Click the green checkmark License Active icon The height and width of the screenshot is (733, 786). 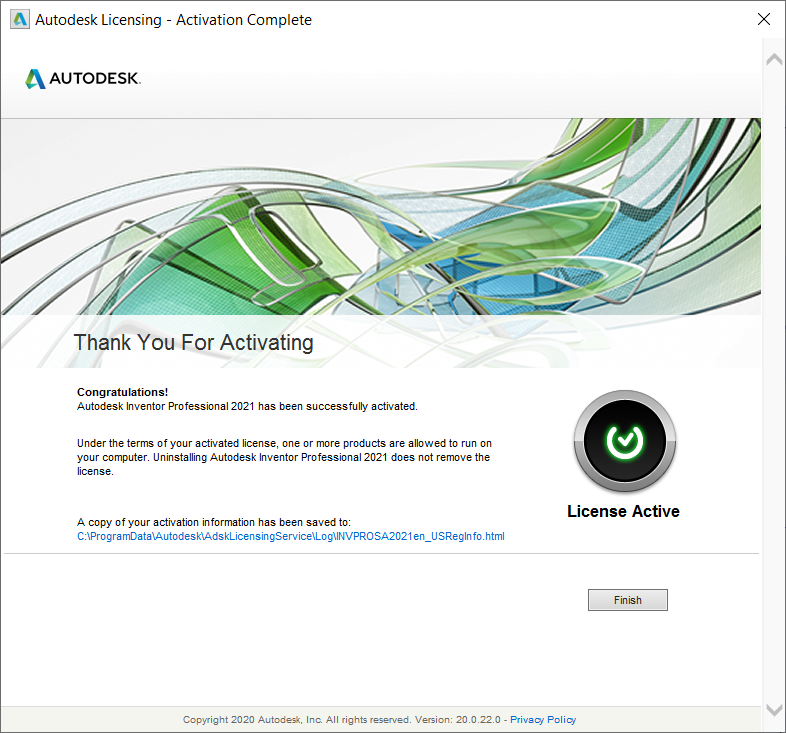(625, 441)
